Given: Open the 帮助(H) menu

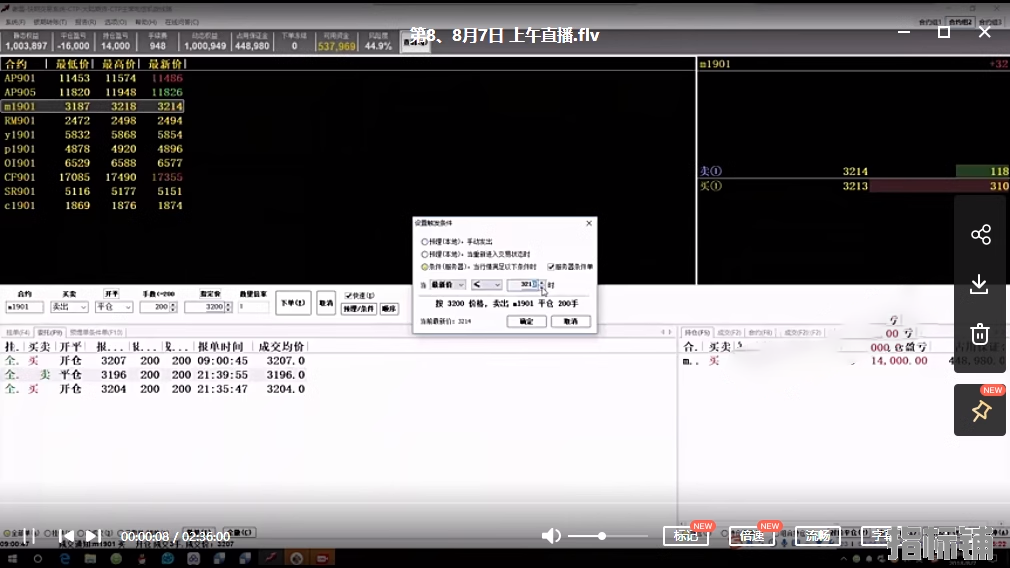Looking at the screenshot, I should [146, 22].
